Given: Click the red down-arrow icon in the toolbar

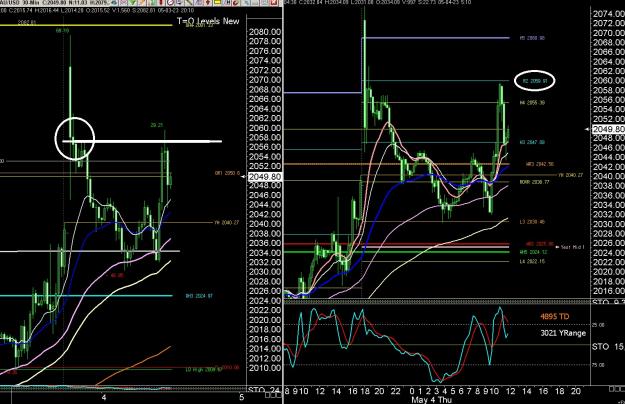Looking at the screenshot, I should [x=208, y=2].
